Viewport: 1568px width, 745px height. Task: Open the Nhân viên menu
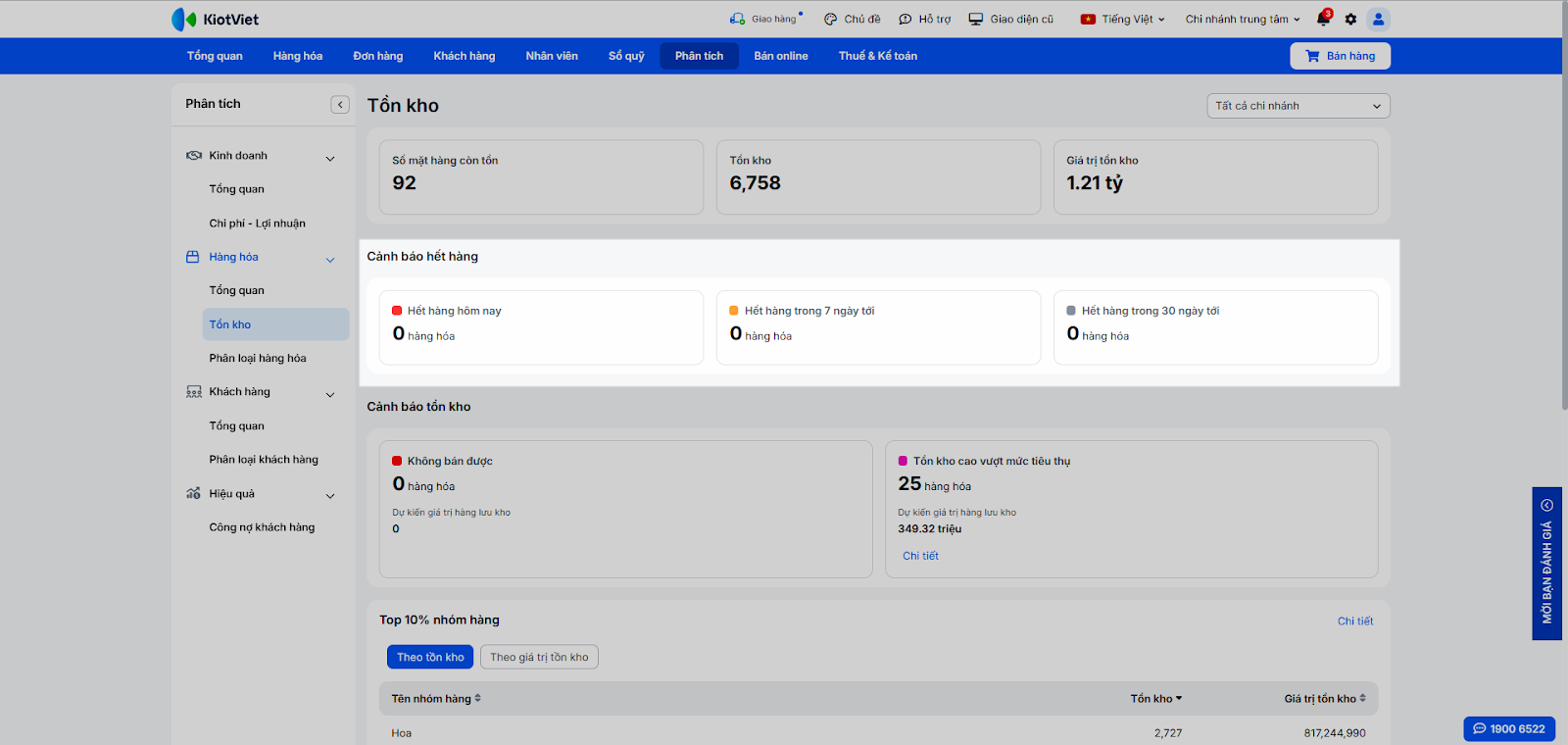[552, 56]
